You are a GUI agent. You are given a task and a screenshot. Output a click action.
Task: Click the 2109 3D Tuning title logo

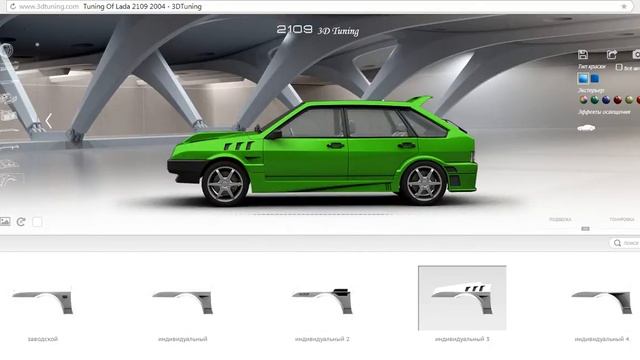(318, 30)
